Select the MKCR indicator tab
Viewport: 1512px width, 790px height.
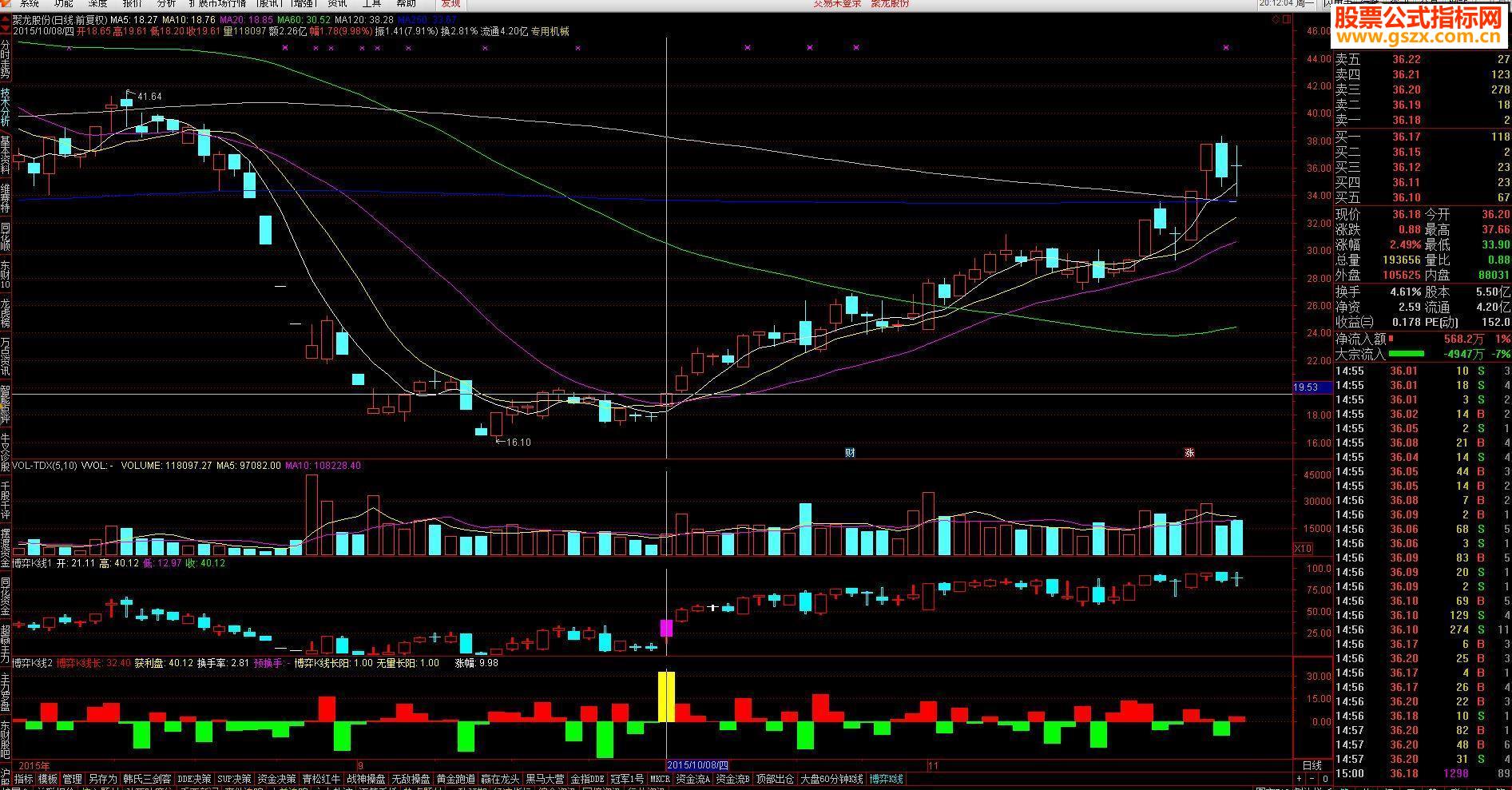660,779
